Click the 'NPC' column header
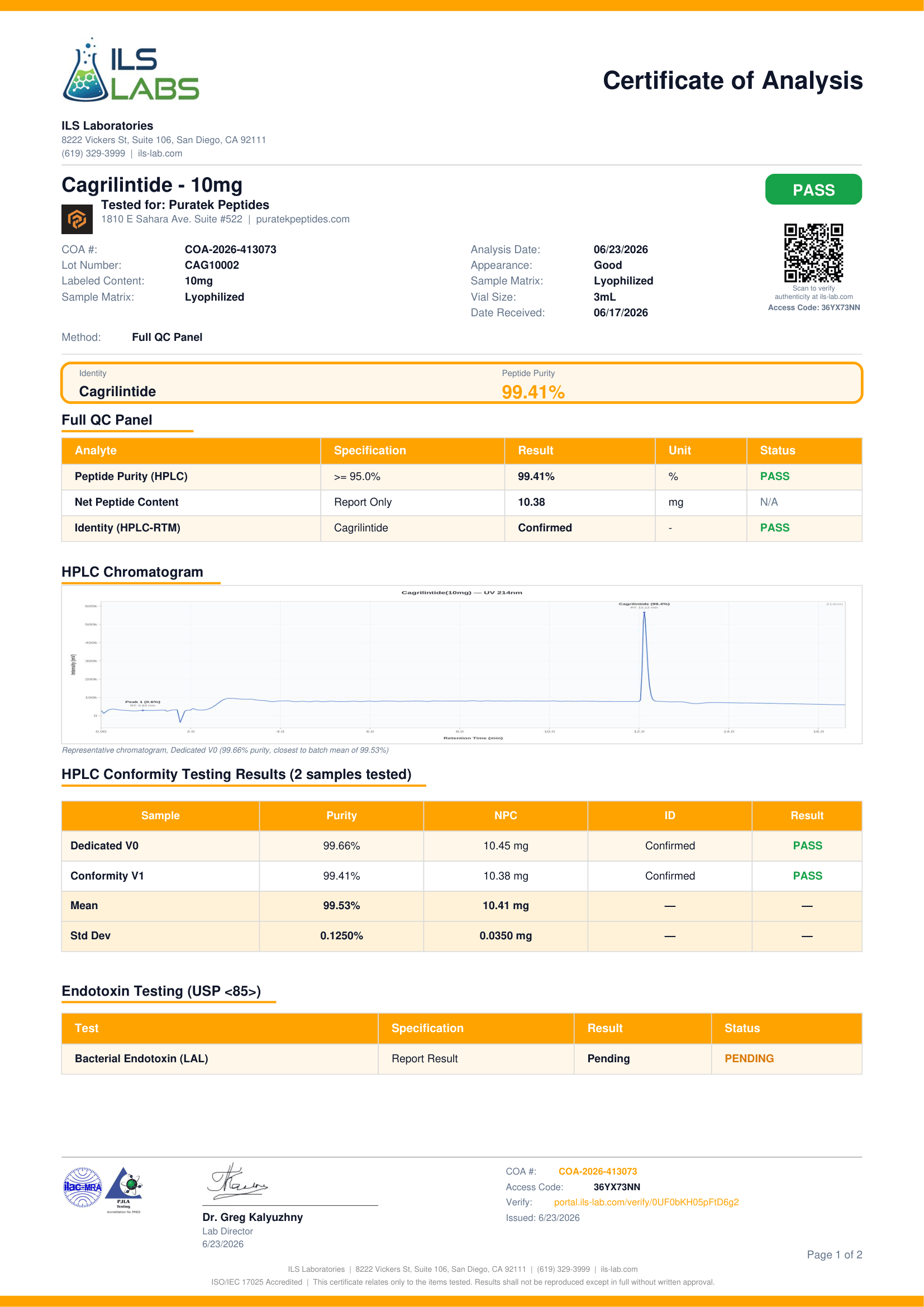 click(506, 816)
